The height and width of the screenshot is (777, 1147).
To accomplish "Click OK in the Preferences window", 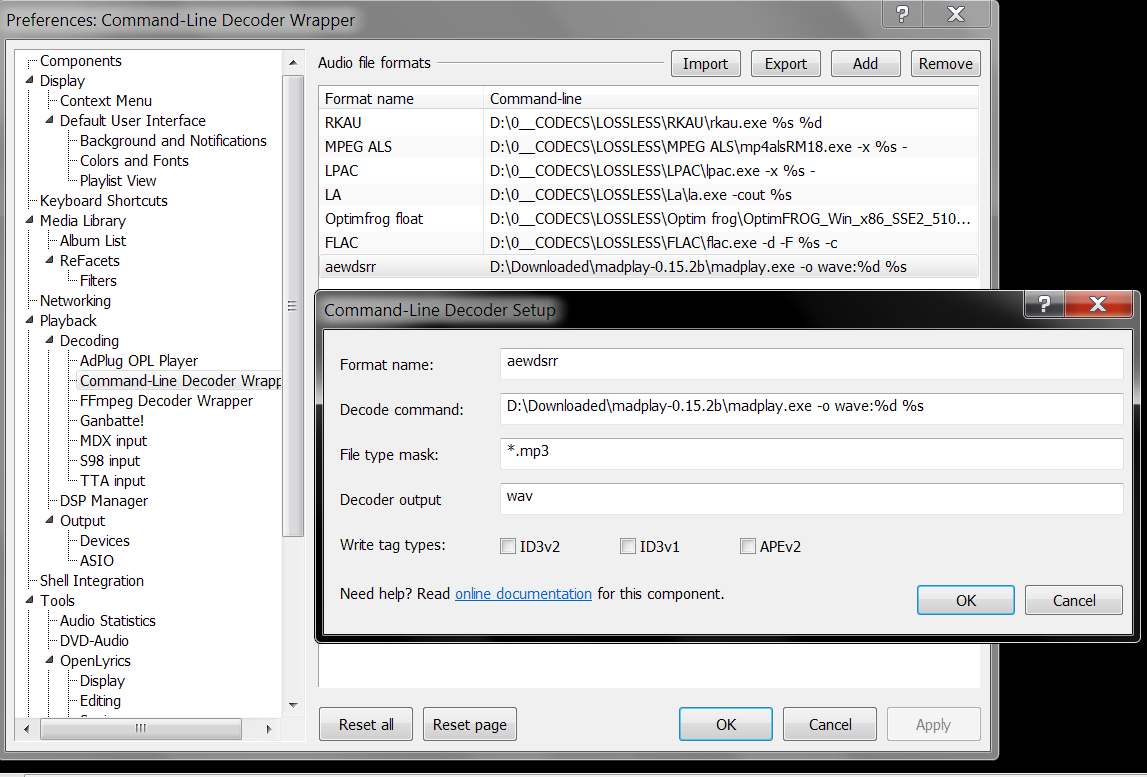I will tap(726, 724).
